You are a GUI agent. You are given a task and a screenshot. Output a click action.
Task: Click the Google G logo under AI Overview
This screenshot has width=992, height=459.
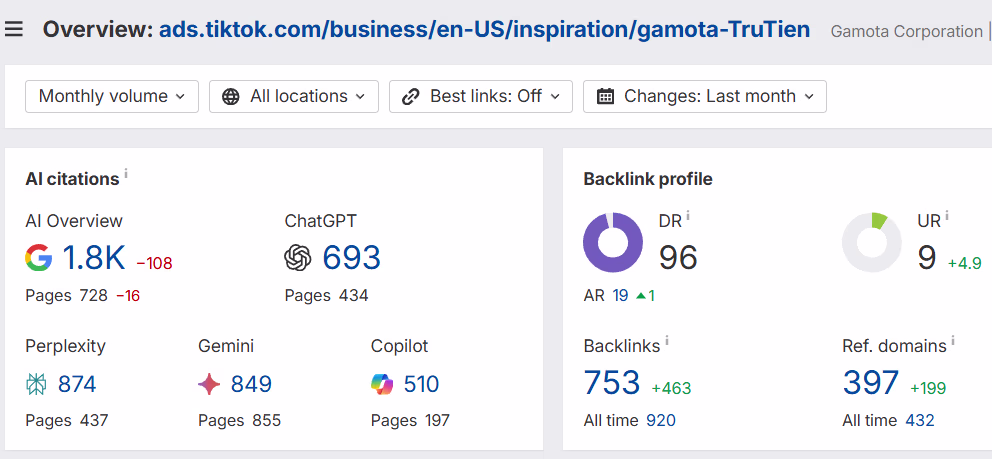[39, 258]
